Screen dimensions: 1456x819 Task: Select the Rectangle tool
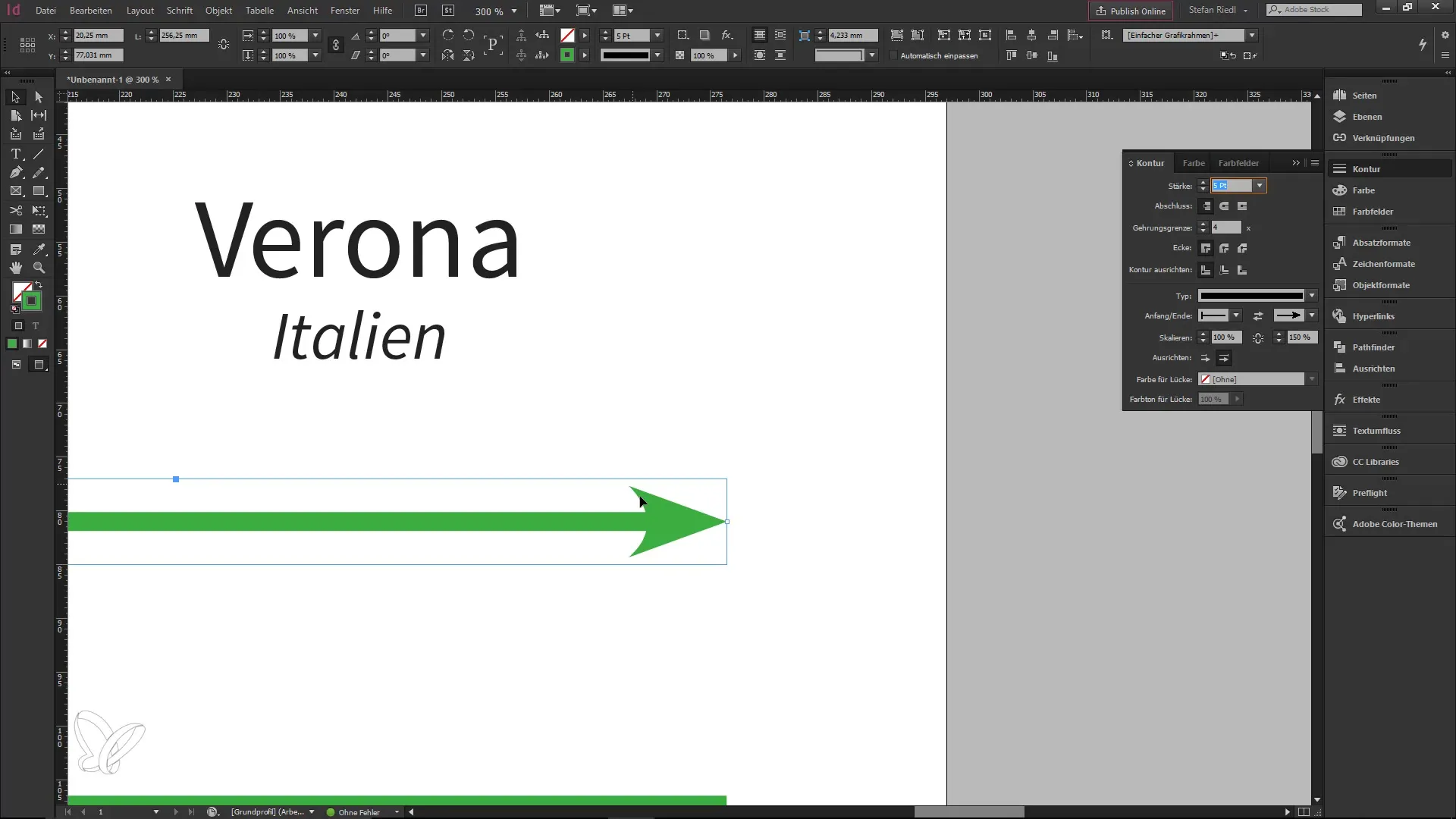coord(39,191)
